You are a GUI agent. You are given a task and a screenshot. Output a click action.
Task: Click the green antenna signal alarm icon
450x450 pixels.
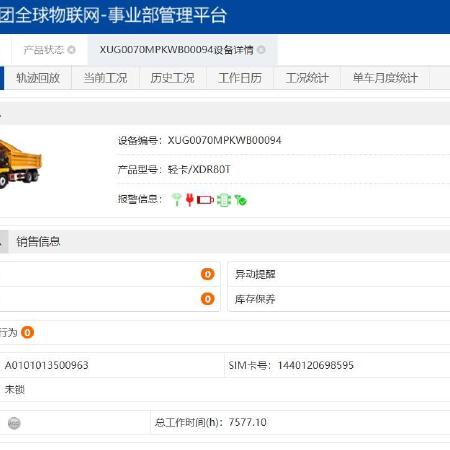(x=176, y=200)
